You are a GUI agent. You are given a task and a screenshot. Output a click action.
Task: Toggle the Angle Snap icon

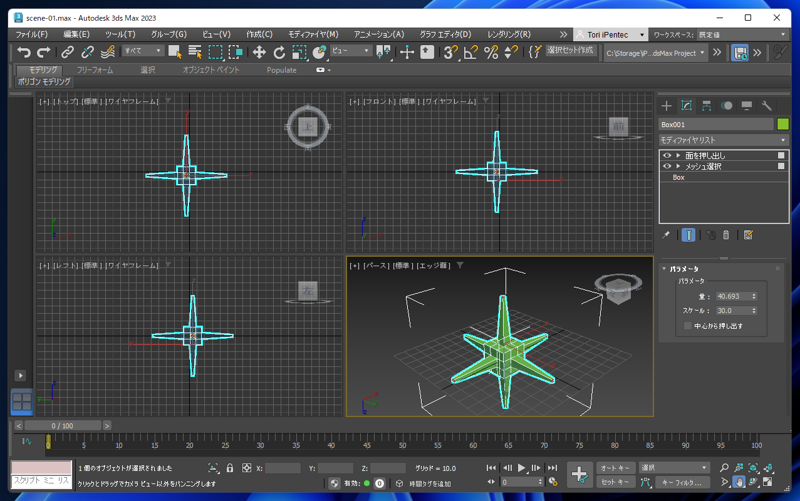(x=470, y=52)
